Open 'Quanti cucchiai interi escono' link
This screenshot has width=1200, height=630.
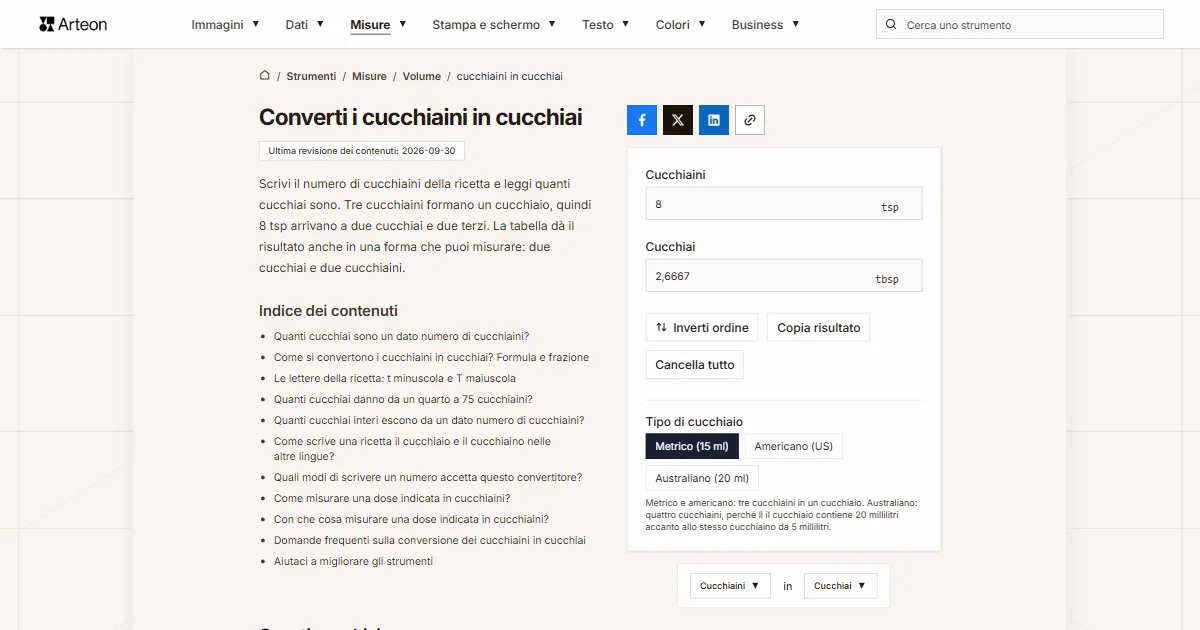[x=429, y=420]
